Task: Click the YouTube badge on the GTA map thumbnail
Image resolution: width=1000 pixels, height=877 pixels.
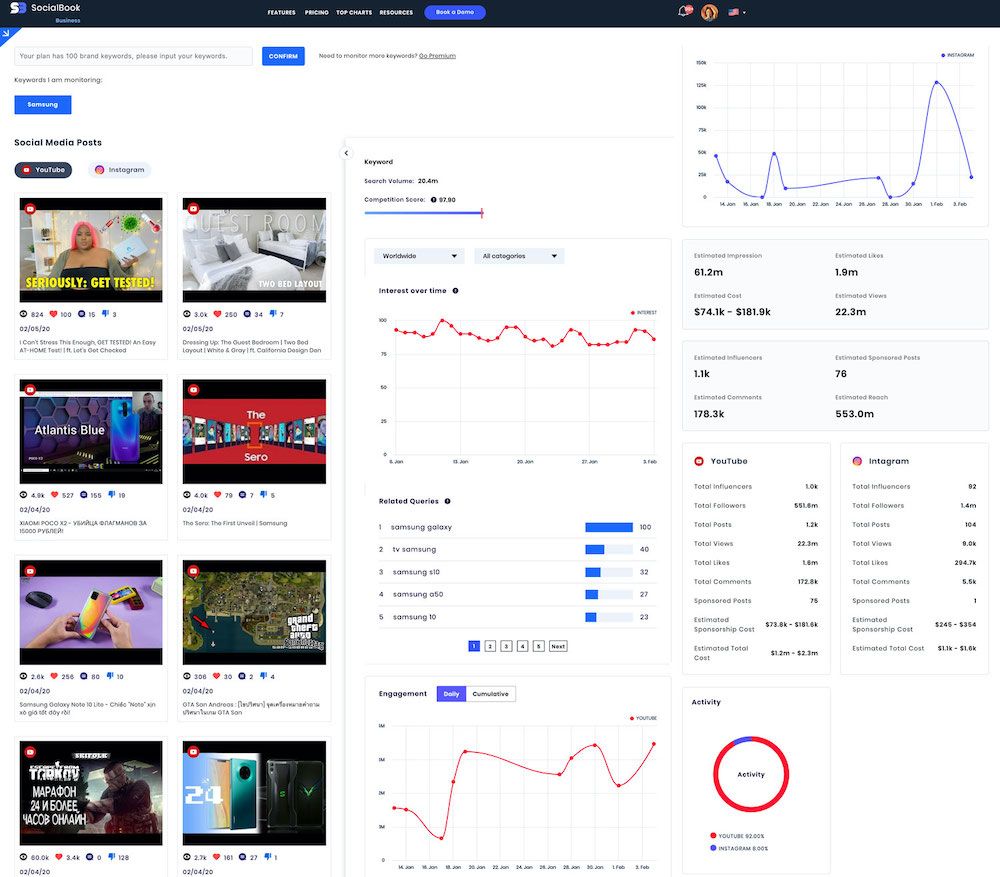Action: 193,571
